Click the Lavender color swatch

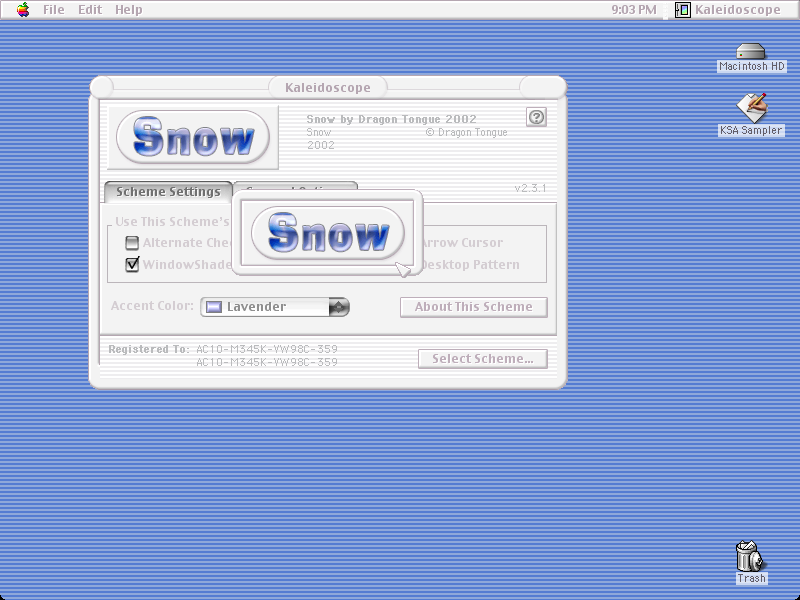214,307
